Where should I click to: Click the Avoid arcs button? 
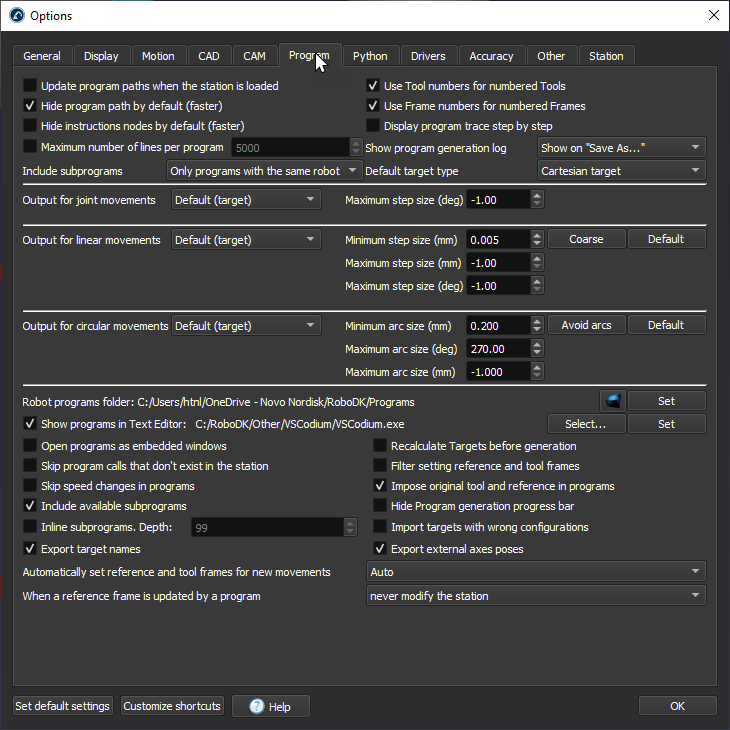(586, 325)
